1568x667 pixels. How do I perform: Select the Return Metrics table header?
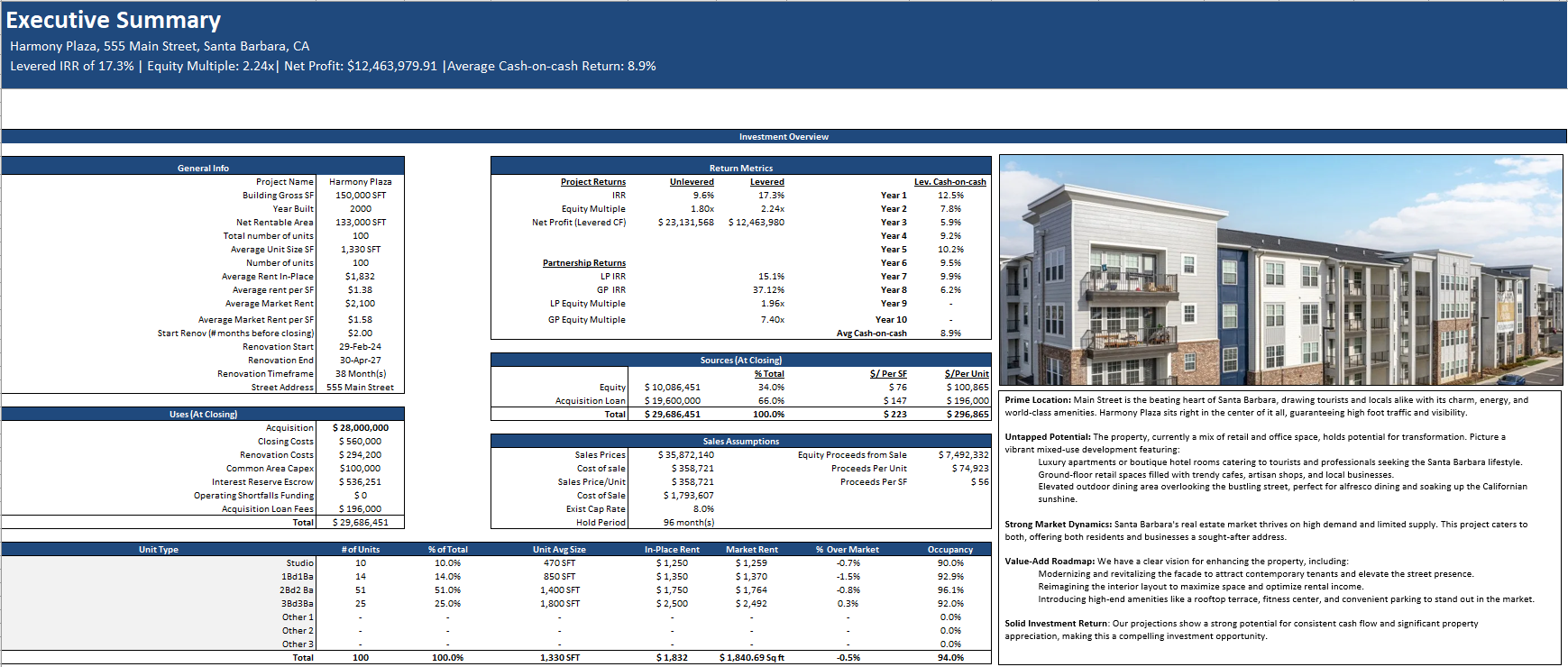click(740, 168)
